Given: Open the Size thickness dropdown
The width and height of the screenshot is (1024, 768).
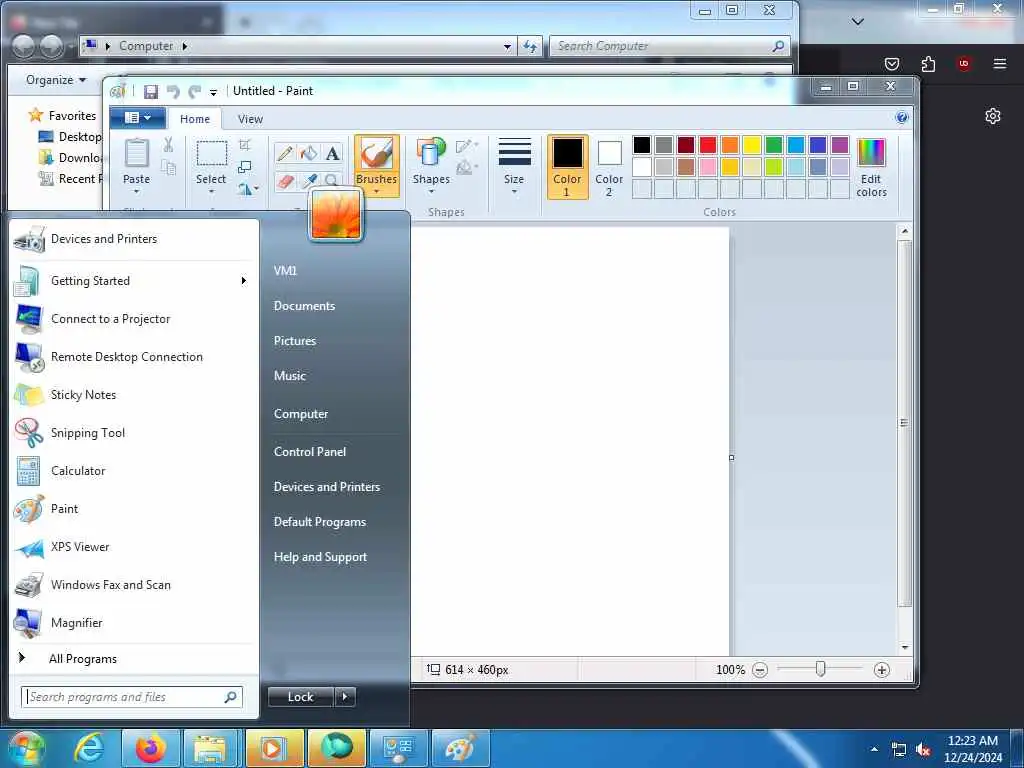Looking at the screenshot, I should 514,192.
